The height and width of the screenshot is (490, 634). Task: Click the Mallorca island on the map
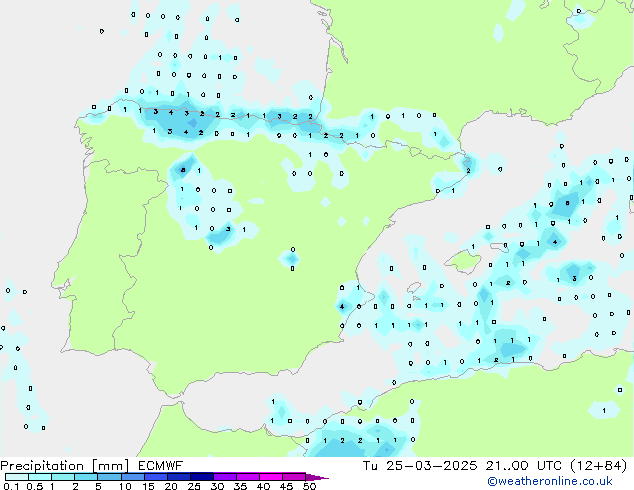point(464,262)
